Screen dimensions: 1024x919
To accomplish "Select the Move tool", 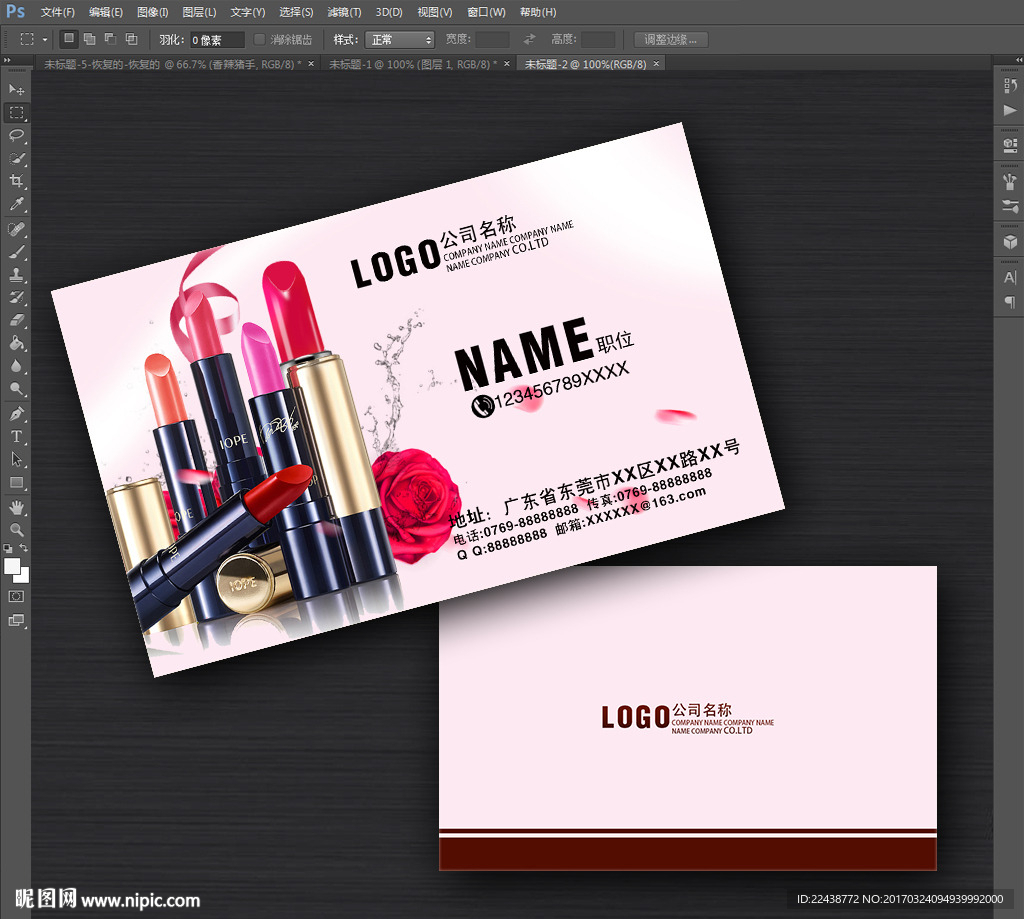I will [x=16, y=89].
